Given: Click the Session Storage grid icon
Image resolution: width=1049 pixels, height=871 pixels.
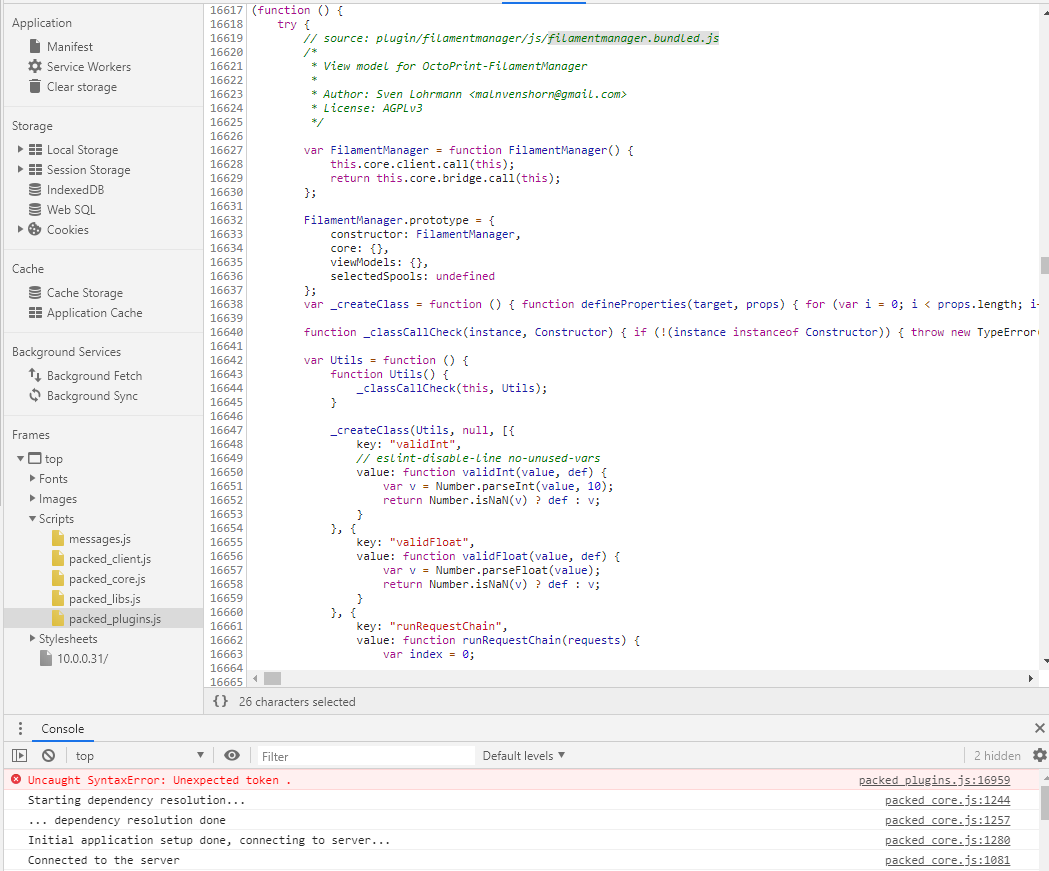Looking at the screenshot, I should coord(35,169).
